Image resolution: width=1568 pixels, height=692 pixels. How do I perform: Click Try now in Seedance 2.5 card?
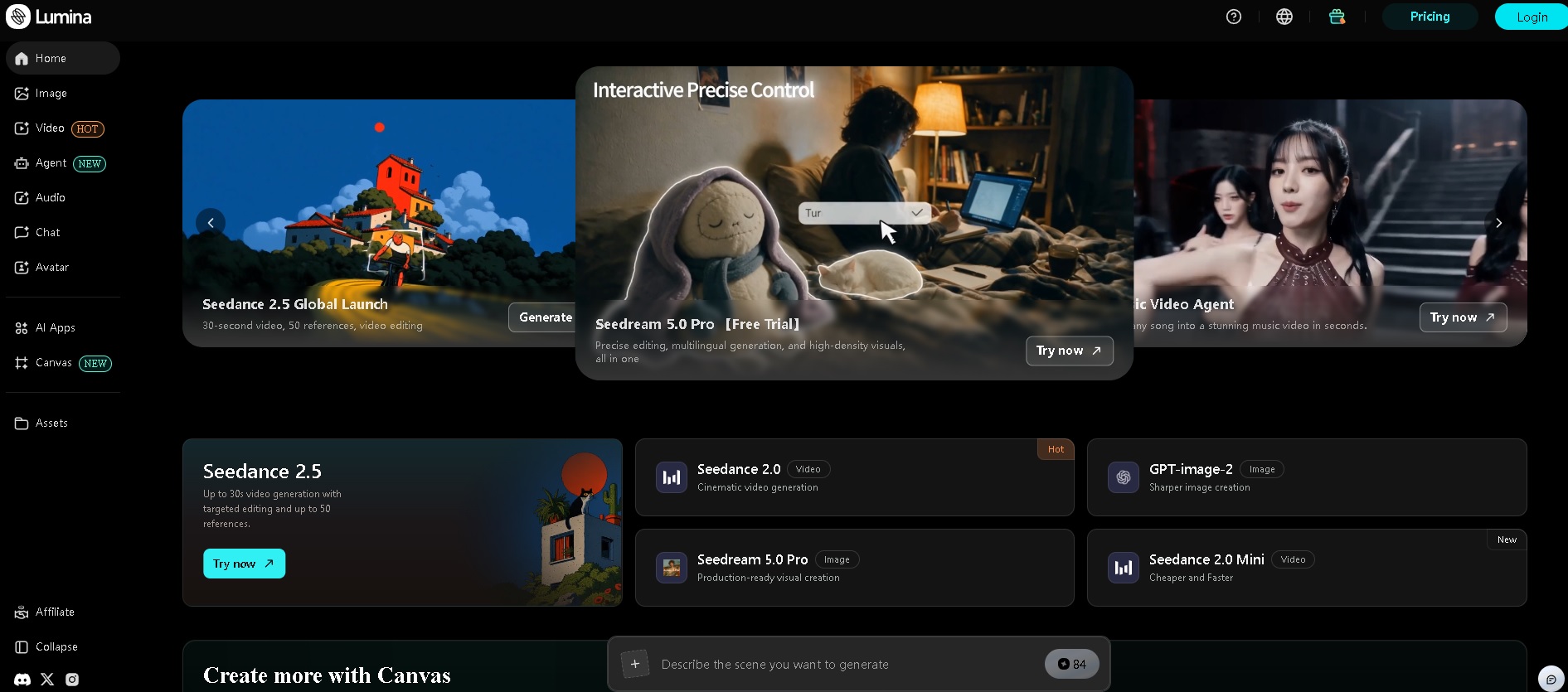[244, 564]
